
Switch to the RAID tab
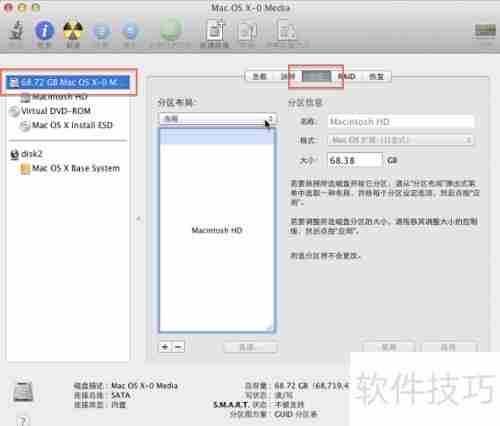click(347, 76)
